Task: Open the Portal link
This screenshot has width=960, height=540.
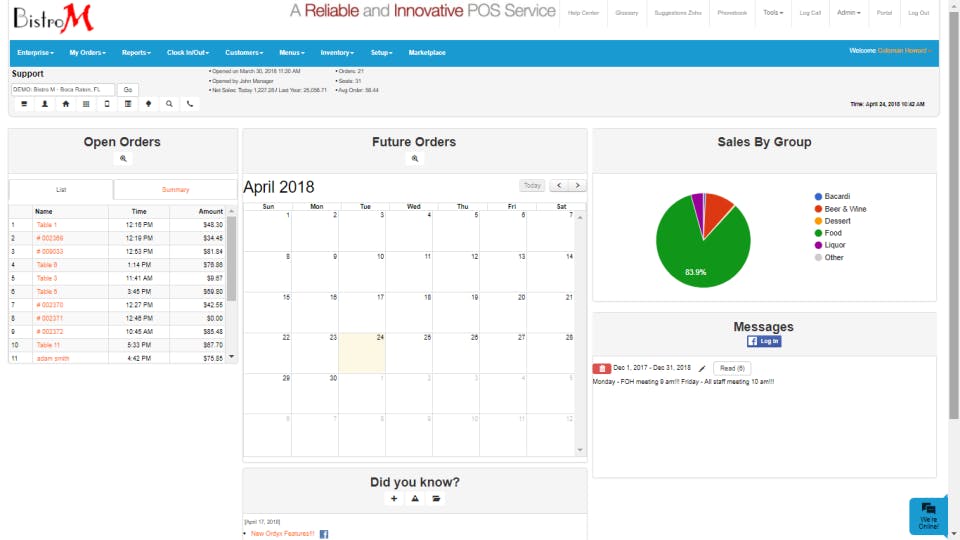Action: coord(884,13)
